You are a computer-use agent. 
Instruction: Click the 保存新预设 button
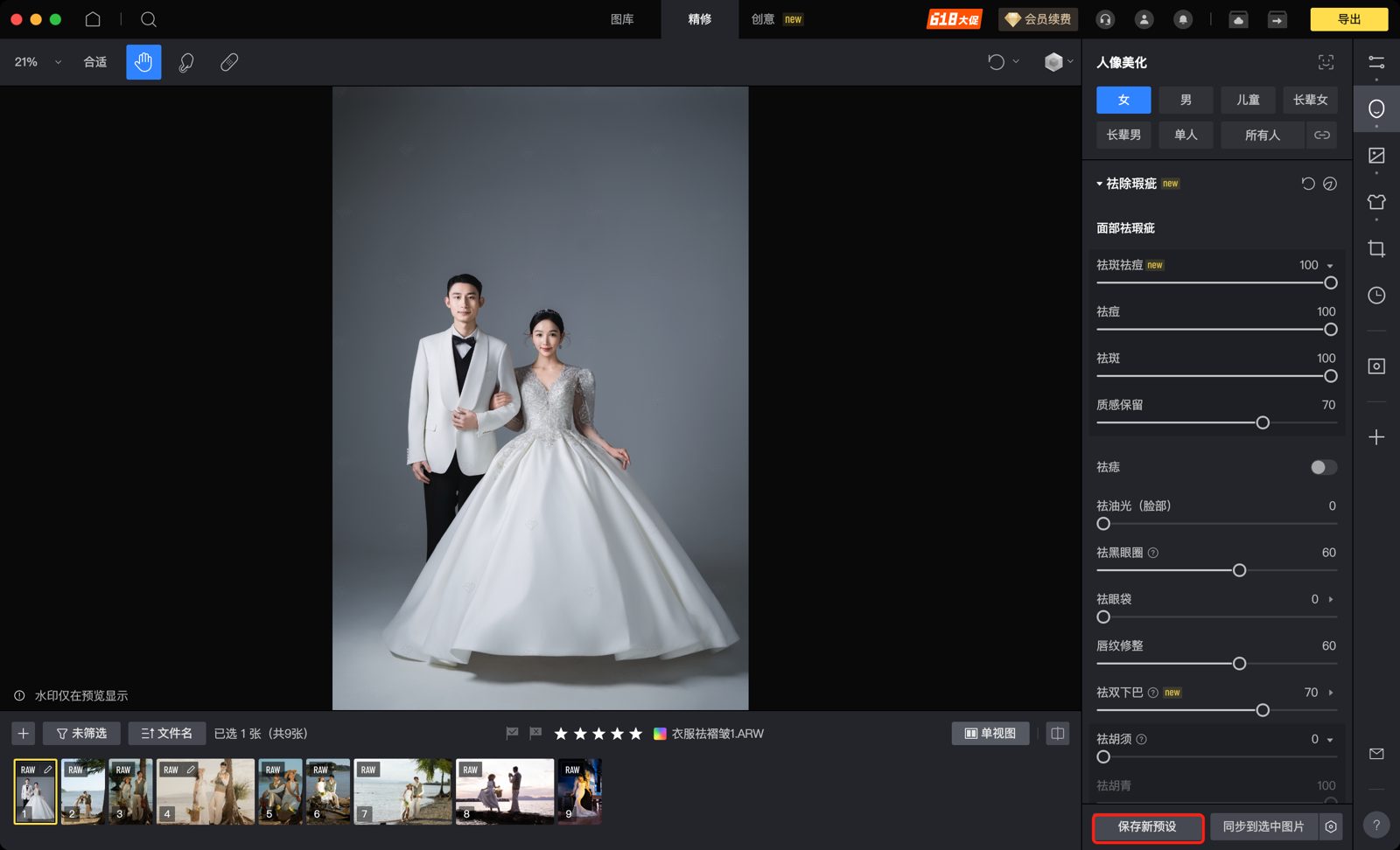click(x=1147, y=826)
